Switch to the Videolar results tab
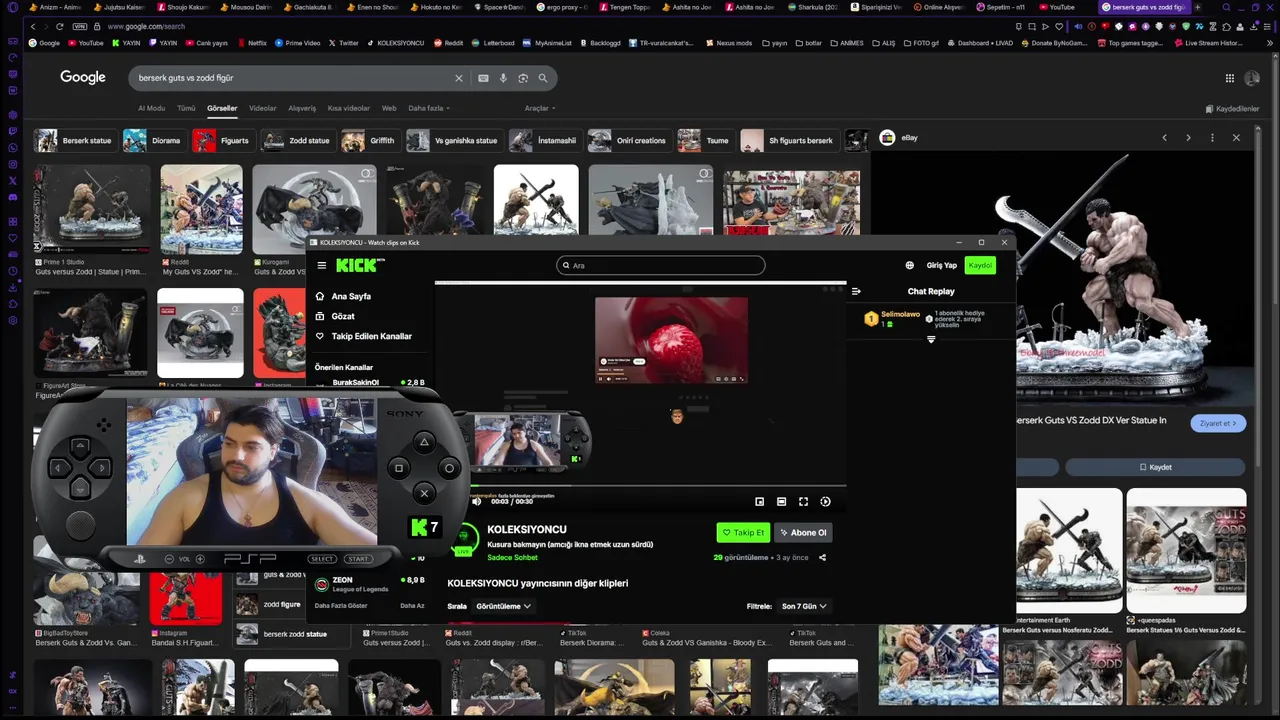Screen dimensions: 1280x720 pyautogui.click(x=263, y=108)
